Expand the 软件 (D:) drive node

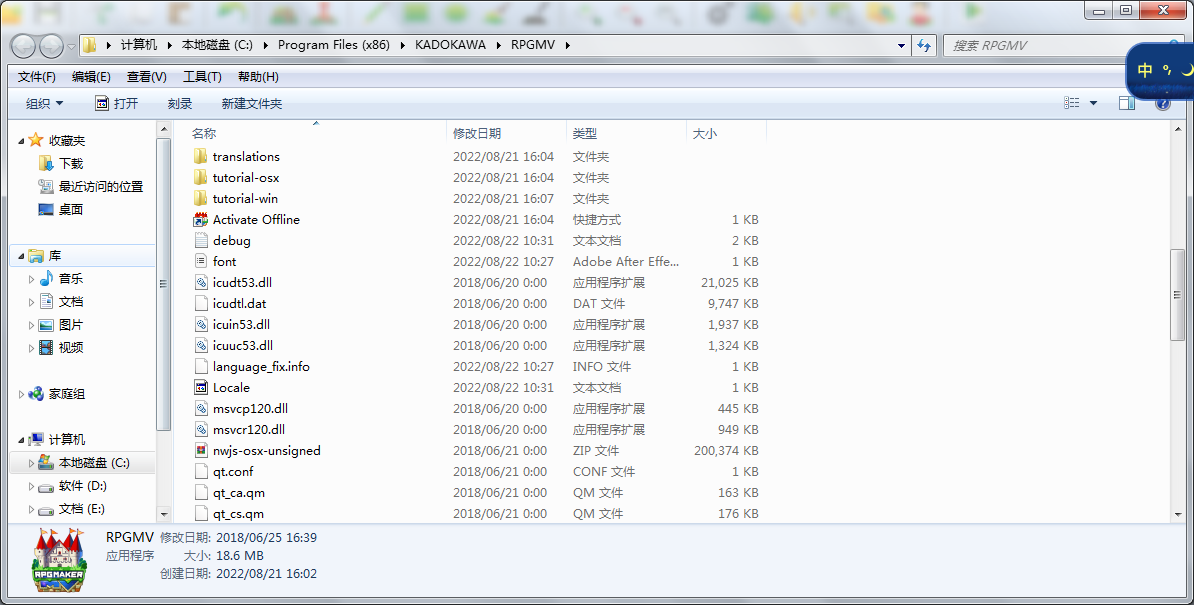tap(31, 486)
